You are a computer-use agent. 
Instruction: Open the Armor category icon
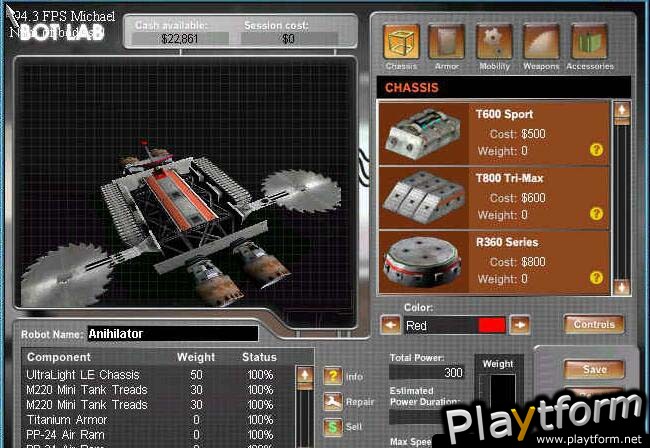click(446, 42)
